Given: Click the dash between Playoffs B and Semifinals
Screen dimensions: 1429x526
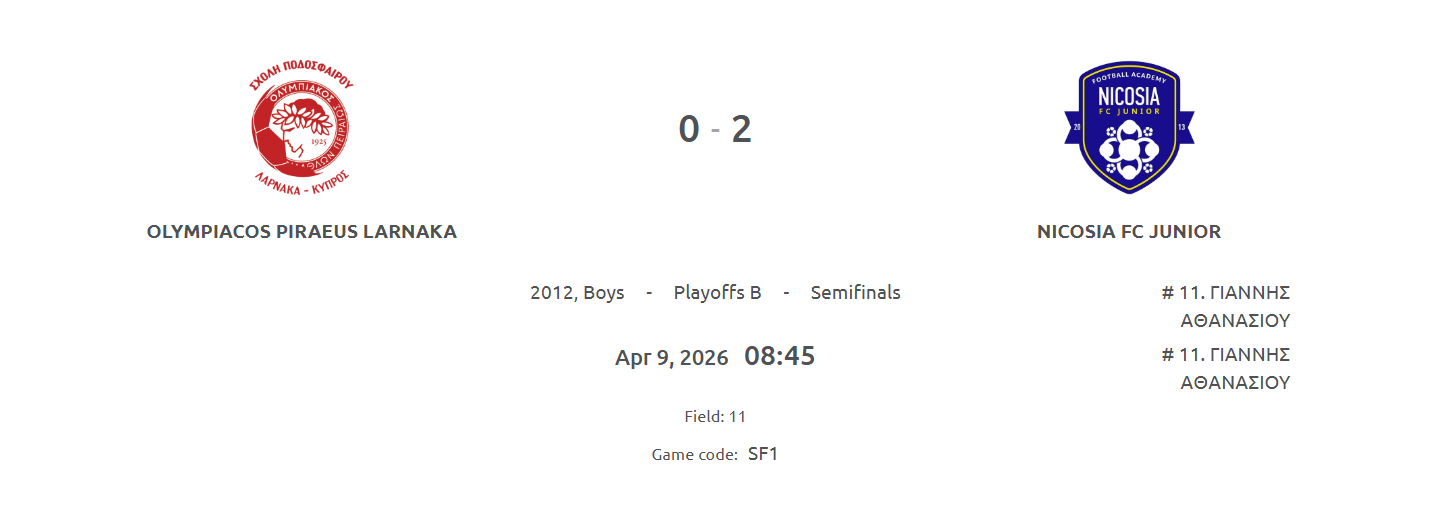Looking at the screenshot, I should point(786,293).
